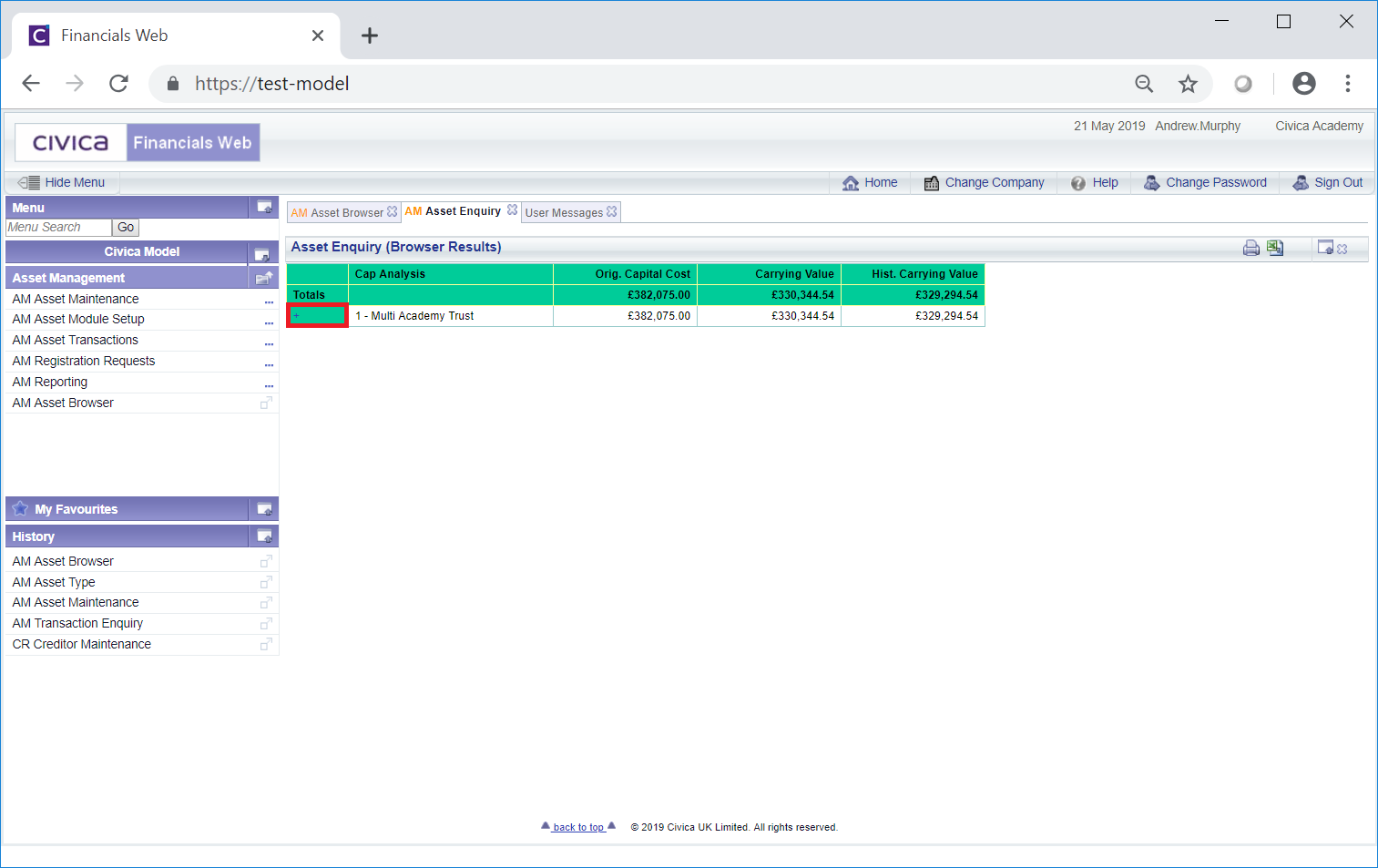Click the pop-out window icon in Asset Enquiry header
1378x868 pixels.
(x=1325, y=248)
